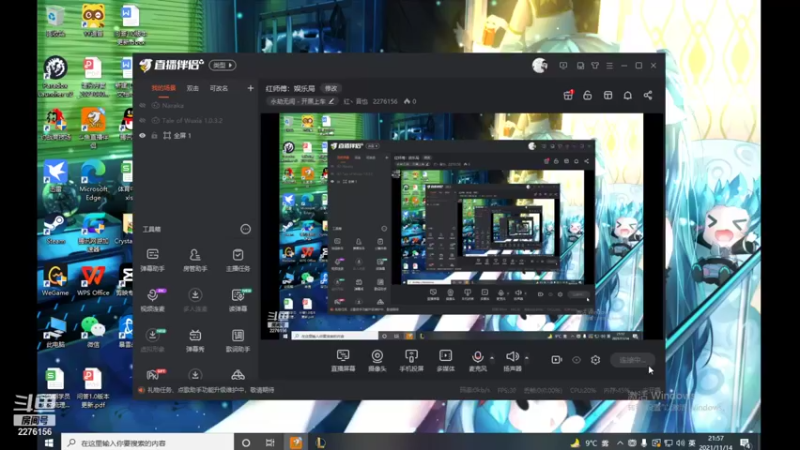This screenshot has height=450, width=800.
Task: Open Task View on the taskbar
Action: tap(270, 443)
